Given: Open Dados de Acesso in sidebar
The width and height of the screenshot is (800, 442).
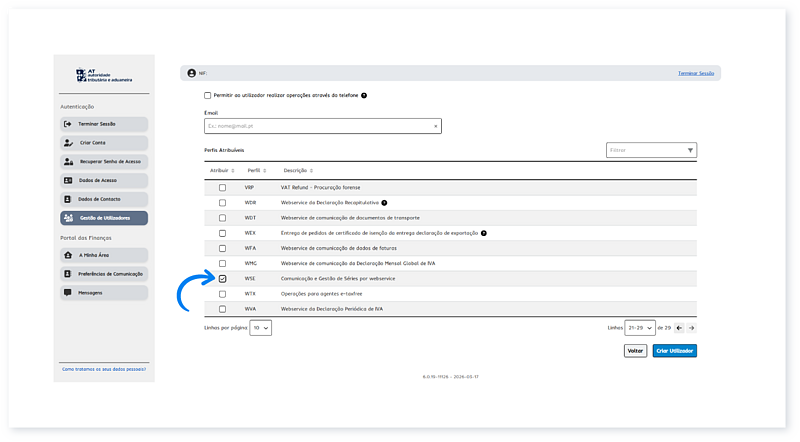Looking at the screenshot, I should click(x=104, y=180).
